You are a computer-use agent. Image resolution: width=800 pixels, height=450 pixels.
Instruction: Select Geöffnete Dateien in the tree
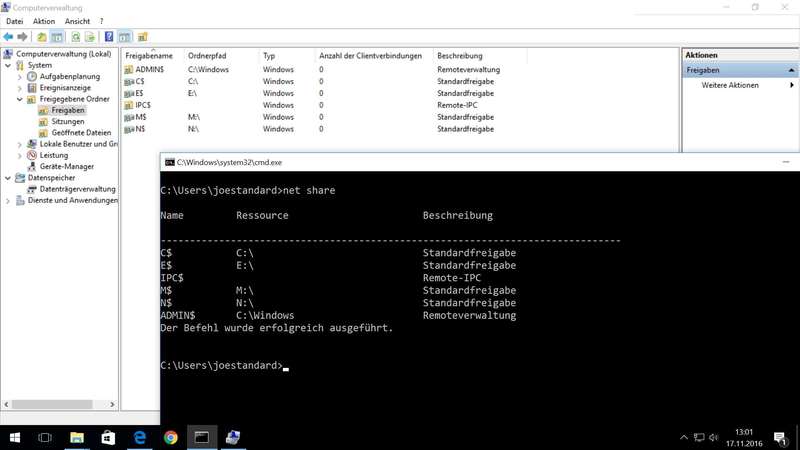coord(81,133)
